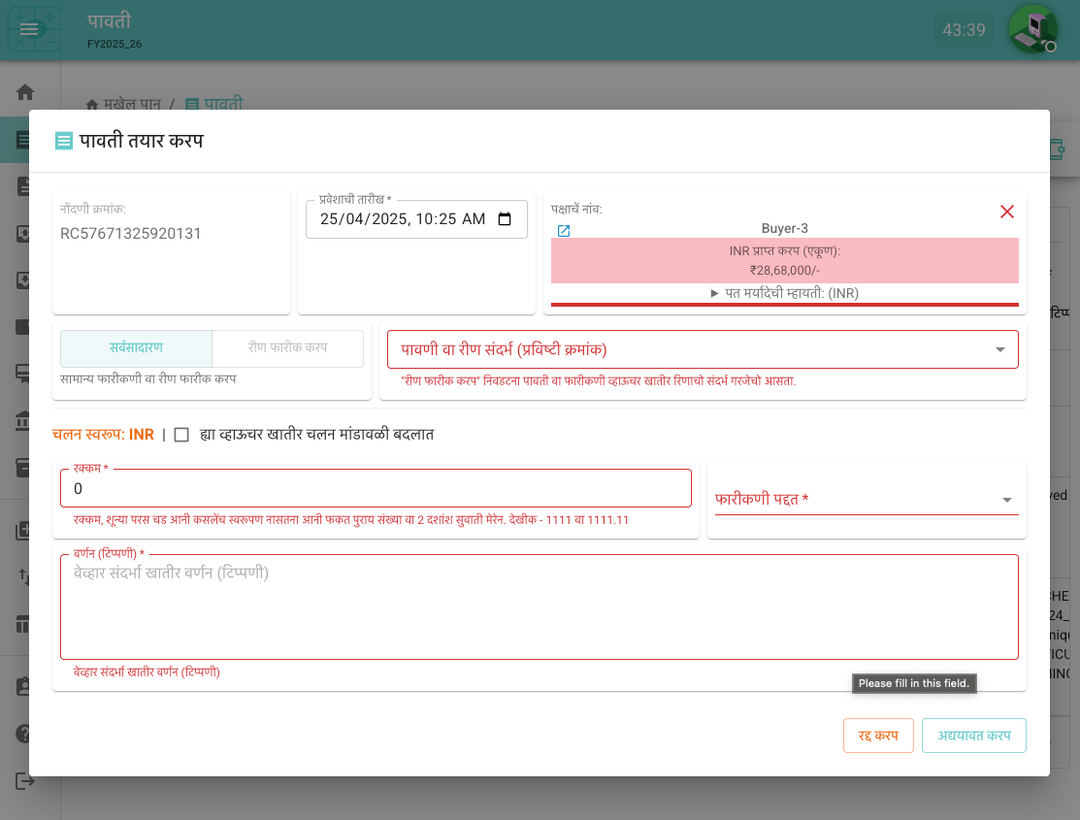1080x820 pixels.
Task: Select the रीण फारीक करप toggle option
Action: click(x=288, y=348)
